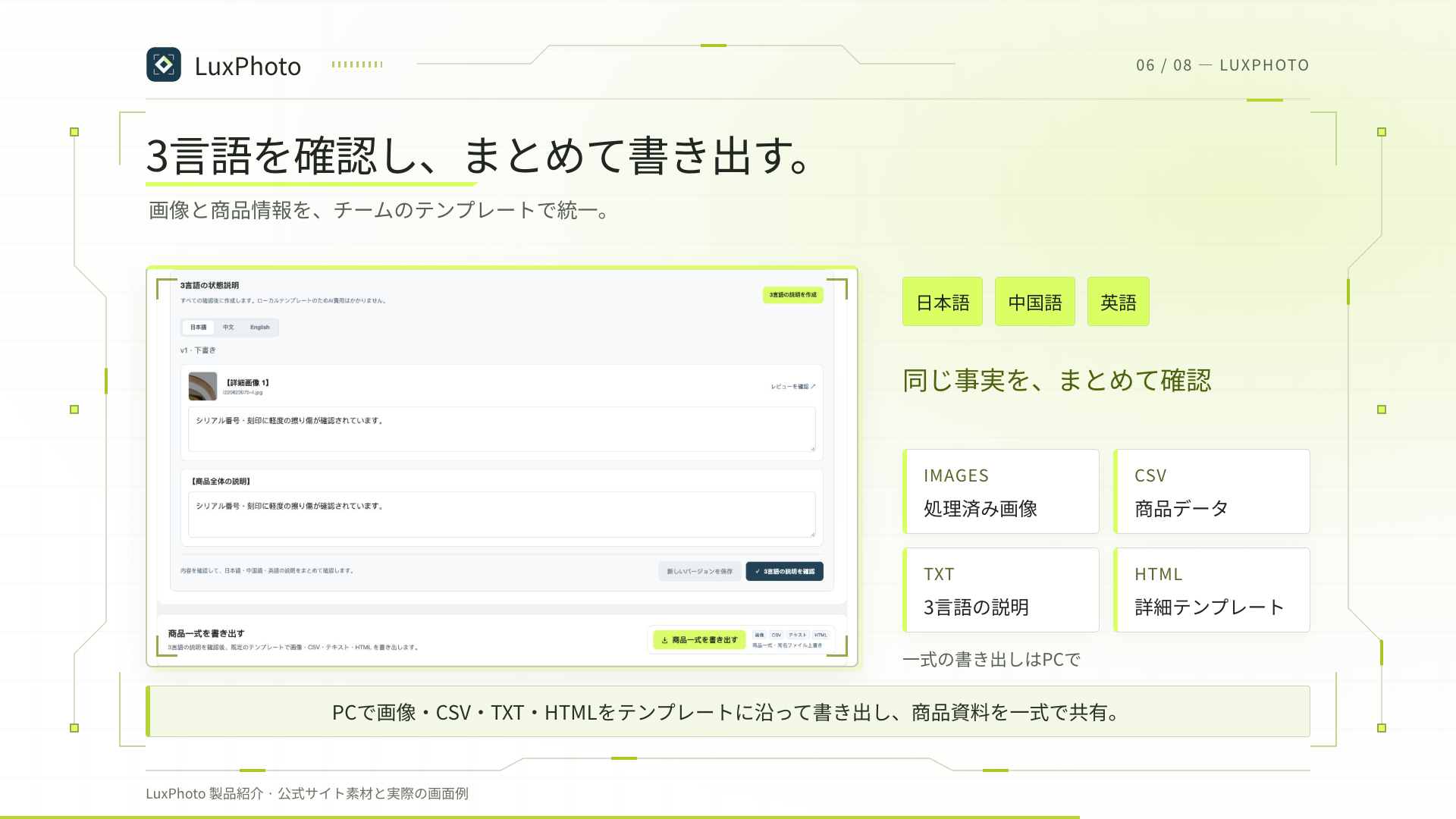Select the CSV 商品データ card

pyautogui.click(x=1212, y=491)
